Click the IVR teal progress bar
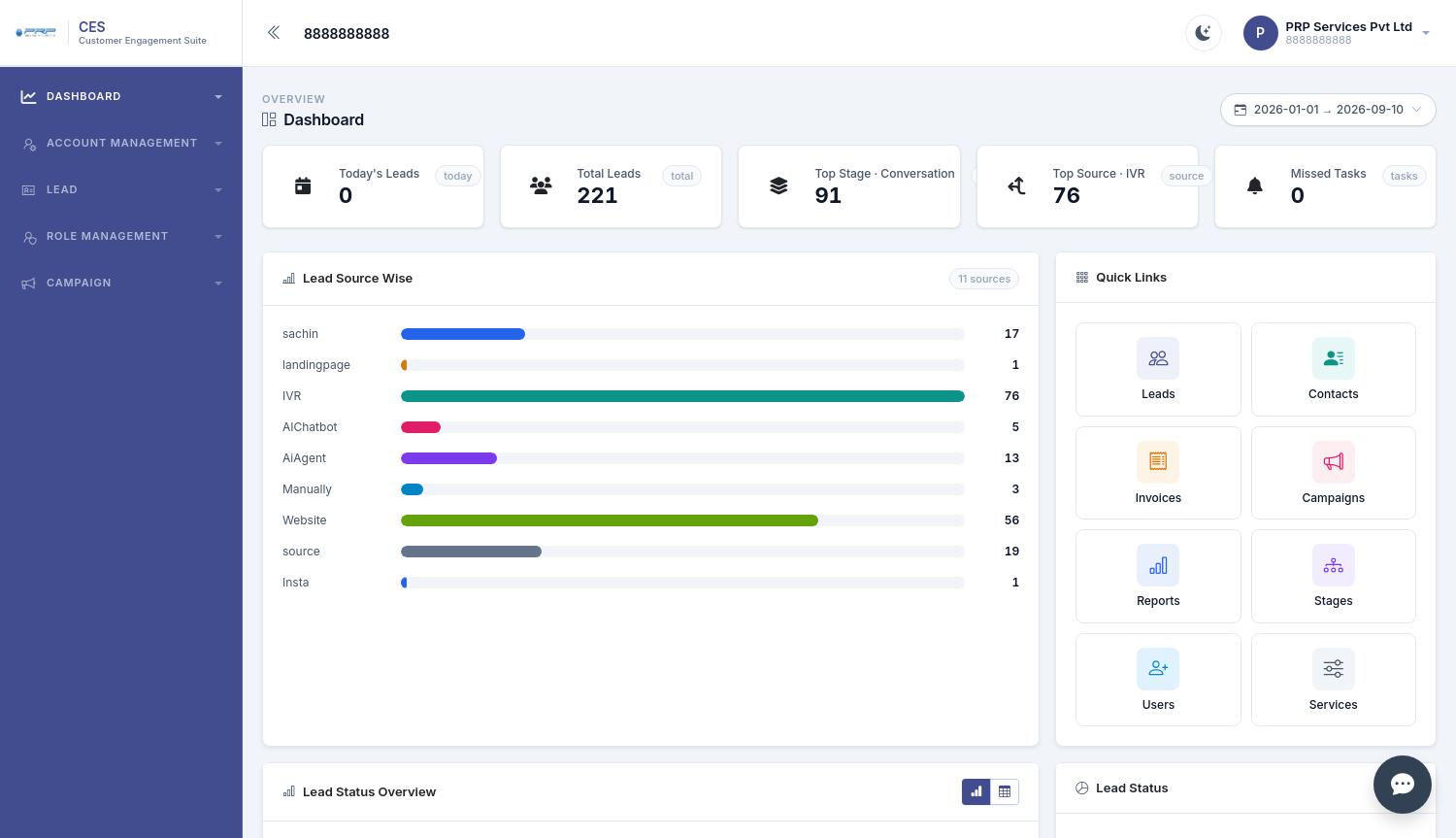 (682, 396)
